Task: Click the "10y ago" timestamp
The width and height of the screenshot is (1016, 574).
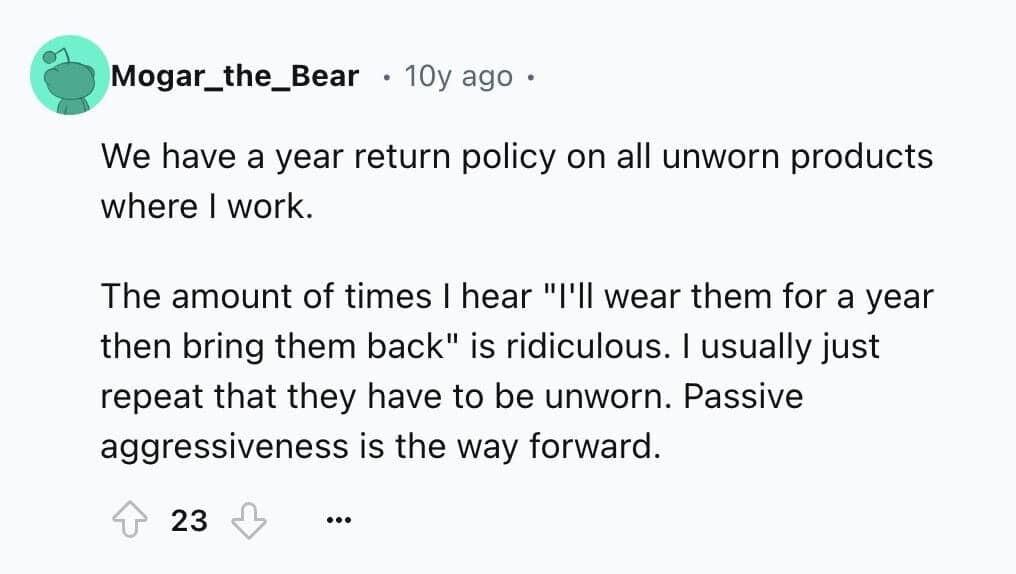Action: (458, 76)
